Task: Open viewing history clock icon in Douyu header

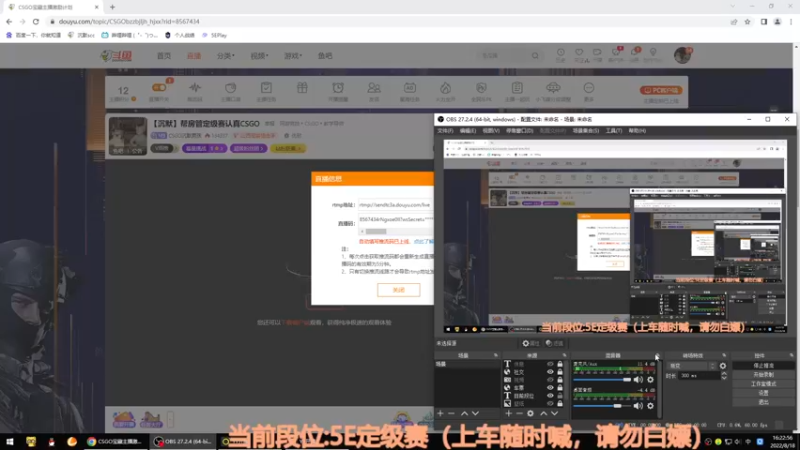Action: click(x=561, y=53)
